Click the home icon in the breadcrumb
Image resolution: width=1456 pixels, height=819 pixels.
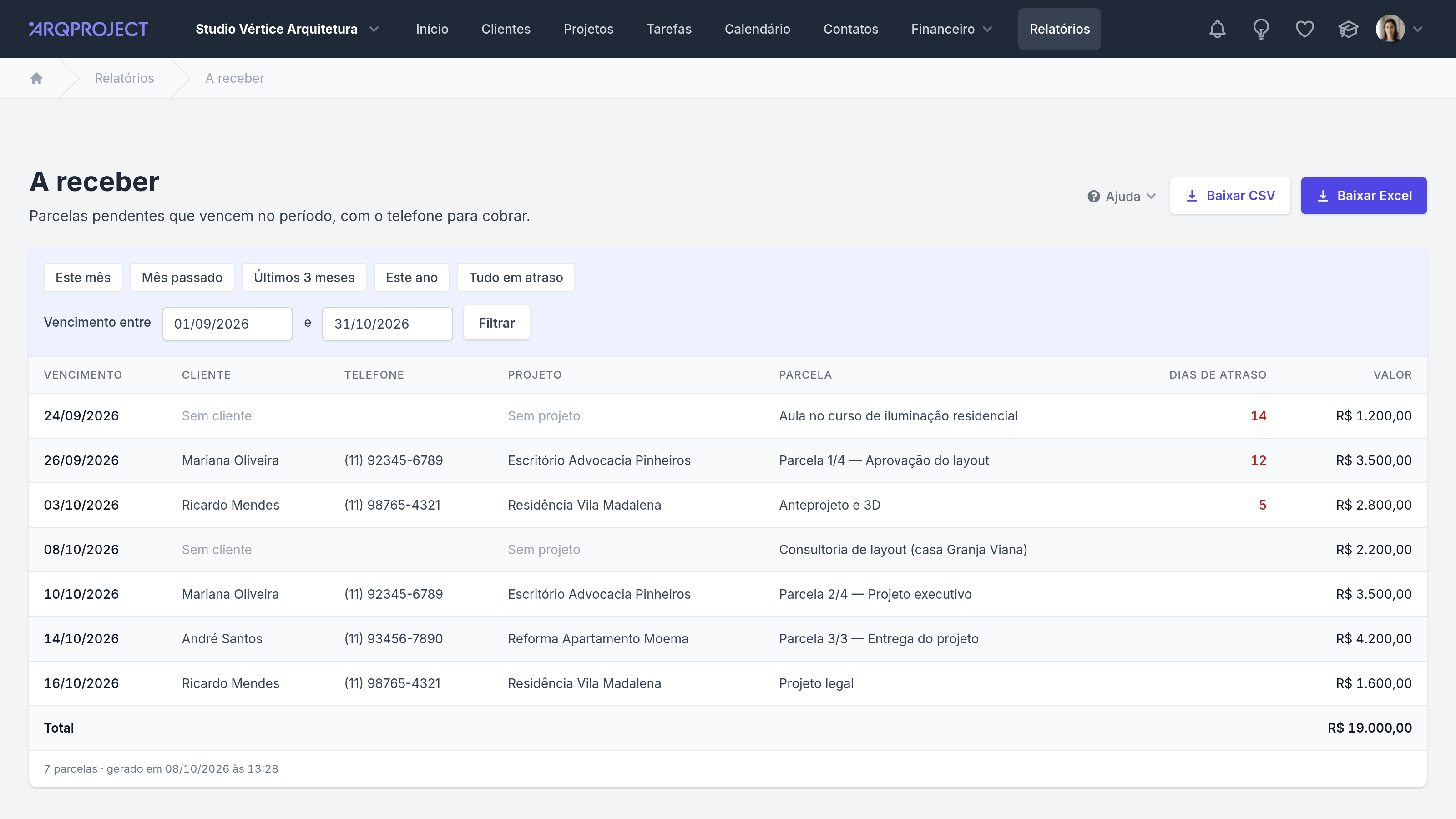tap(36, 78)
